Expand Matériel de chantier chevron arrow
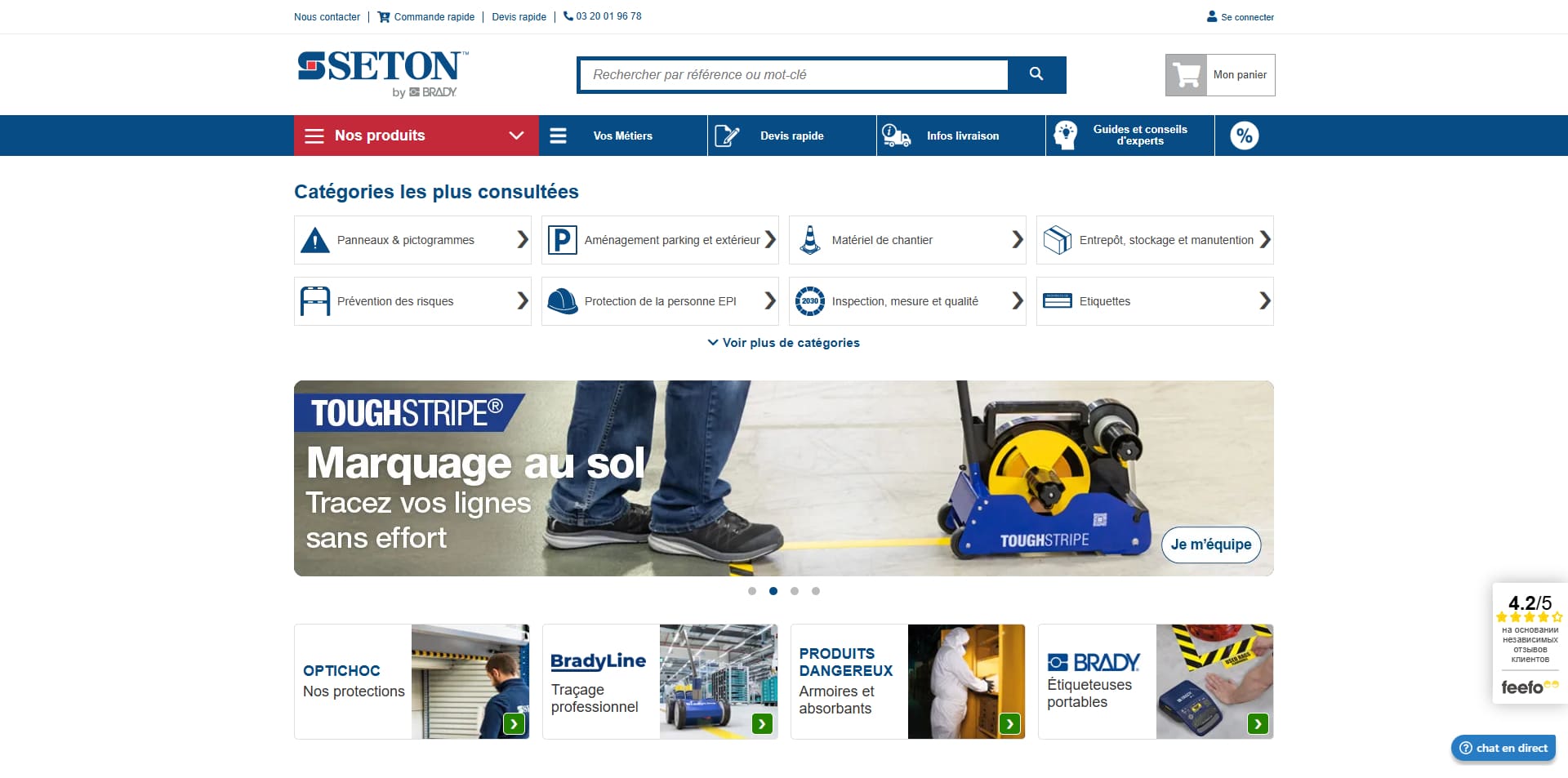 [x=1018, y=240]
